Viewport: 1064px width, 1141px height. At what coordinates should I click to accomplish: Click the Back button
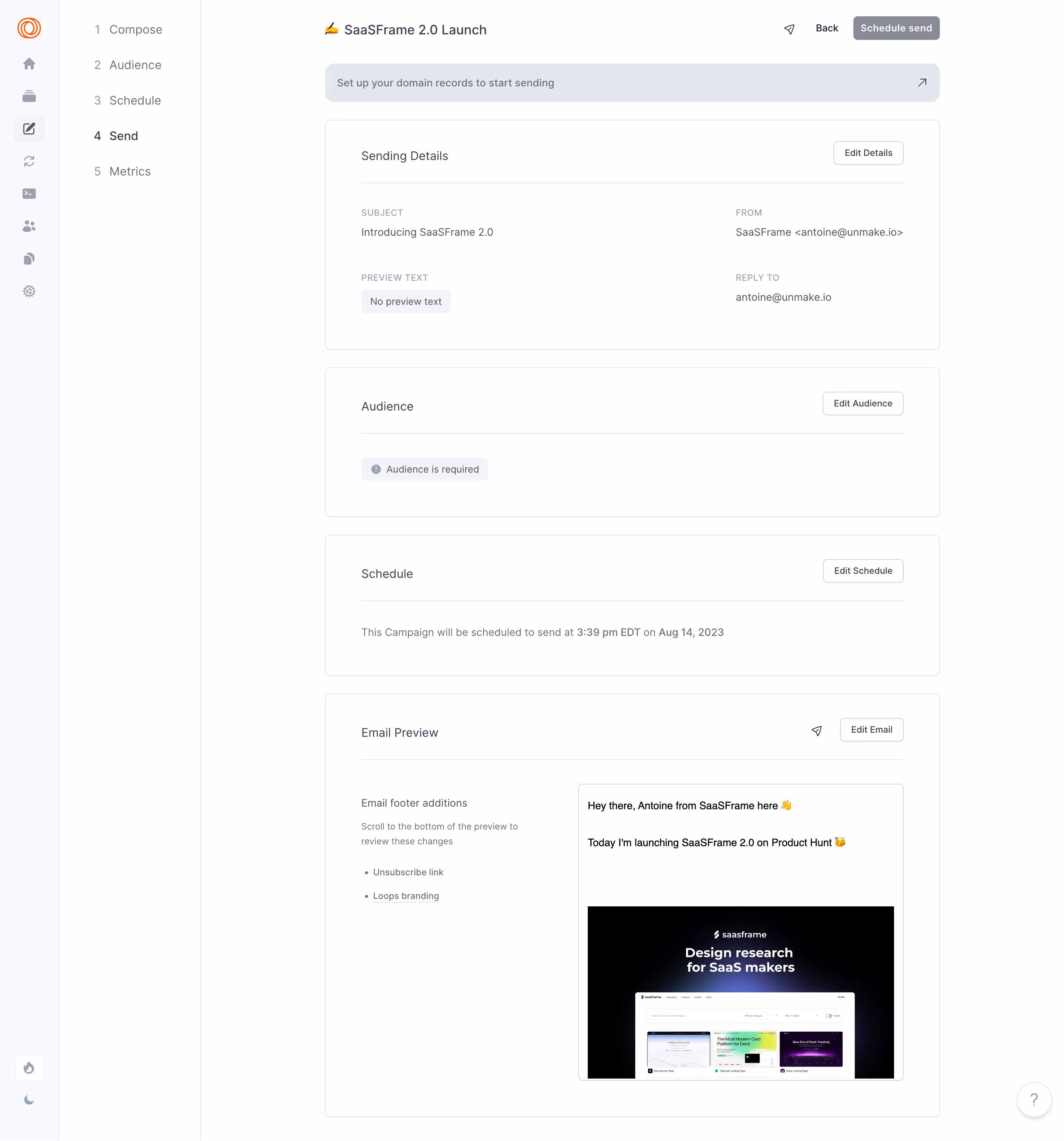[x=826, y=28]
